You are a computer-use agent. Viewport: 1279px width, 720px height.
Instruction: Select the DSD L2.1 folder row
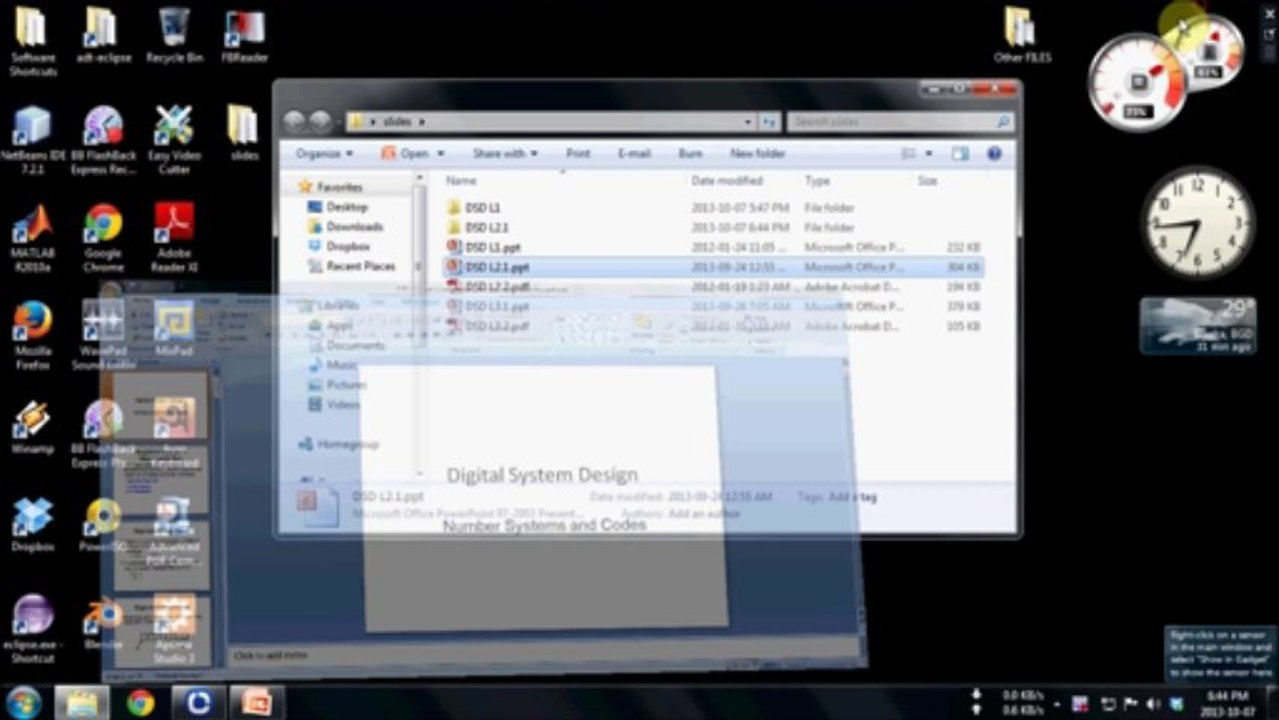coord(712,228)
